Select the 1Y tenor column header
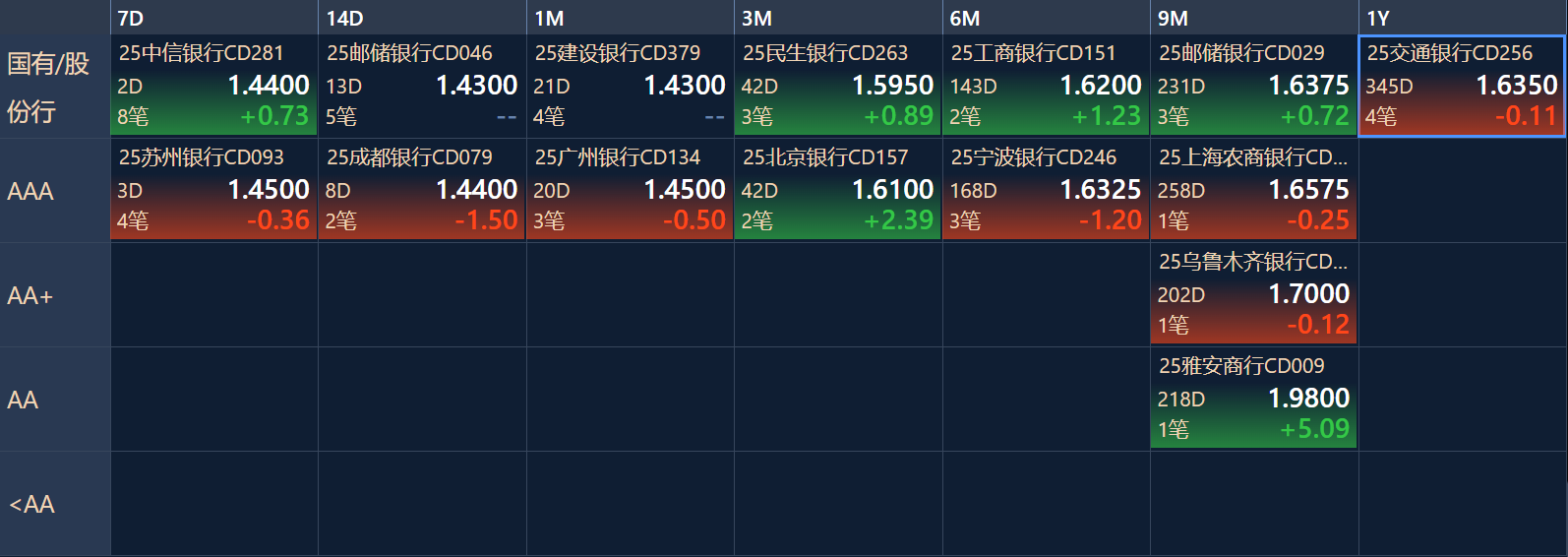This screenshot has height=557, width=1568. tap(1463, 18)
